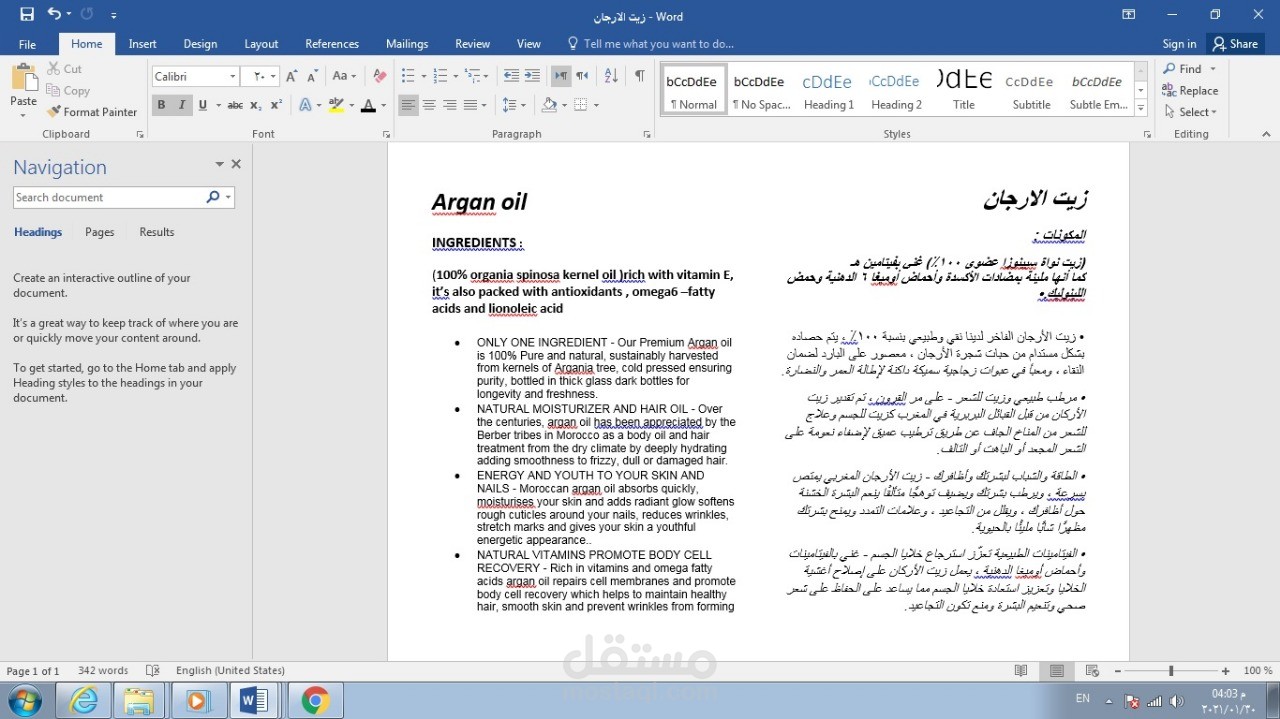Select the Pages tab in Navigation pane
1280x719 pixels.
tap(99, 231)
